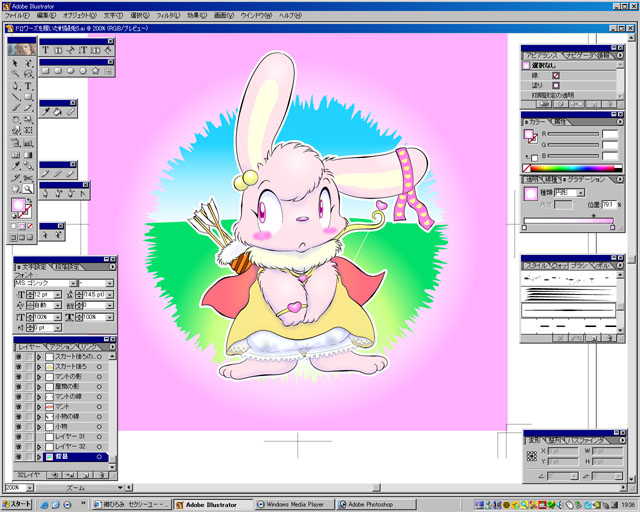640x512 pixels.
Task: Choose the Rounded Rectangle tool in shape palette
Action: (58, 71)
